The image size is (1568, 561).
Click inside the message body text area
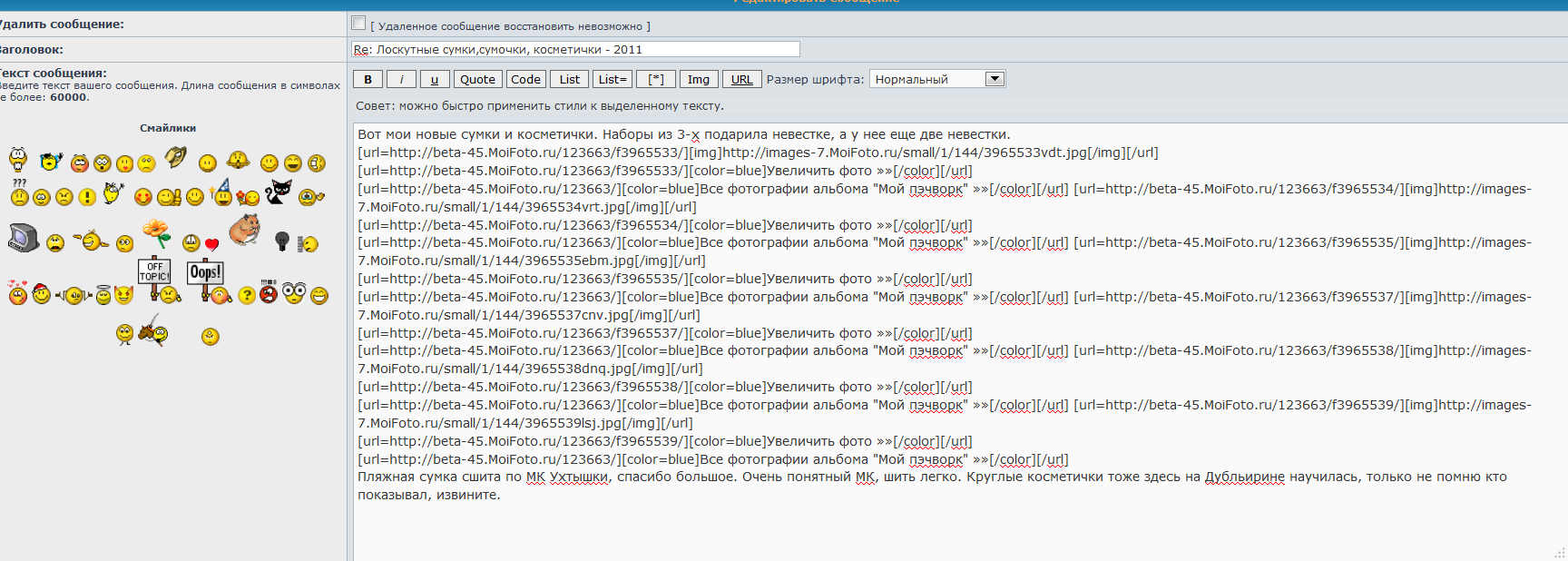pyautogui.click(x=907, y=527)
